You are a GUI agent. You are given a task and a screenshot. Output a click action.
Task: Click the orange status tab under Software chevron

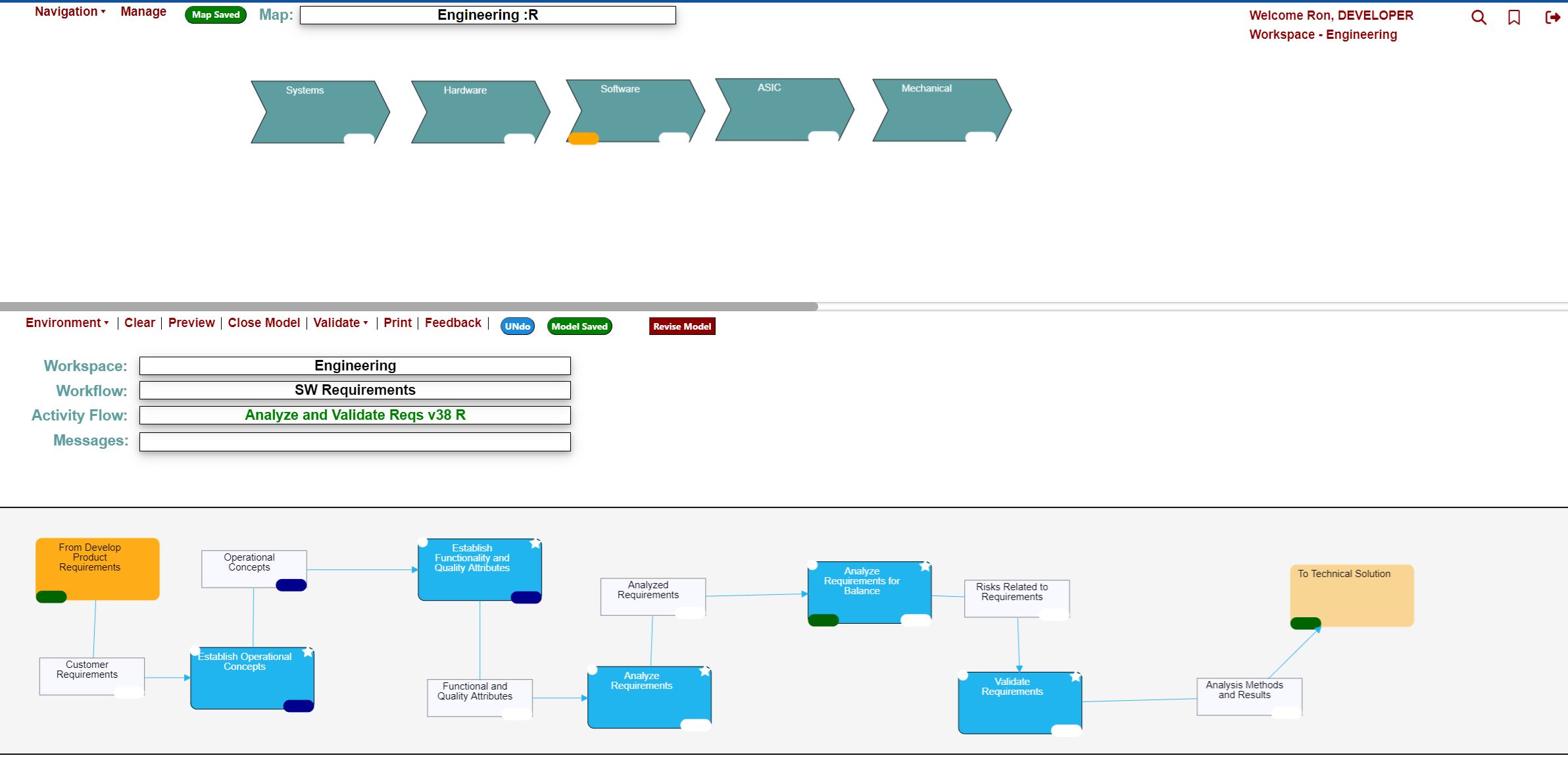click(x=583, y=139)
